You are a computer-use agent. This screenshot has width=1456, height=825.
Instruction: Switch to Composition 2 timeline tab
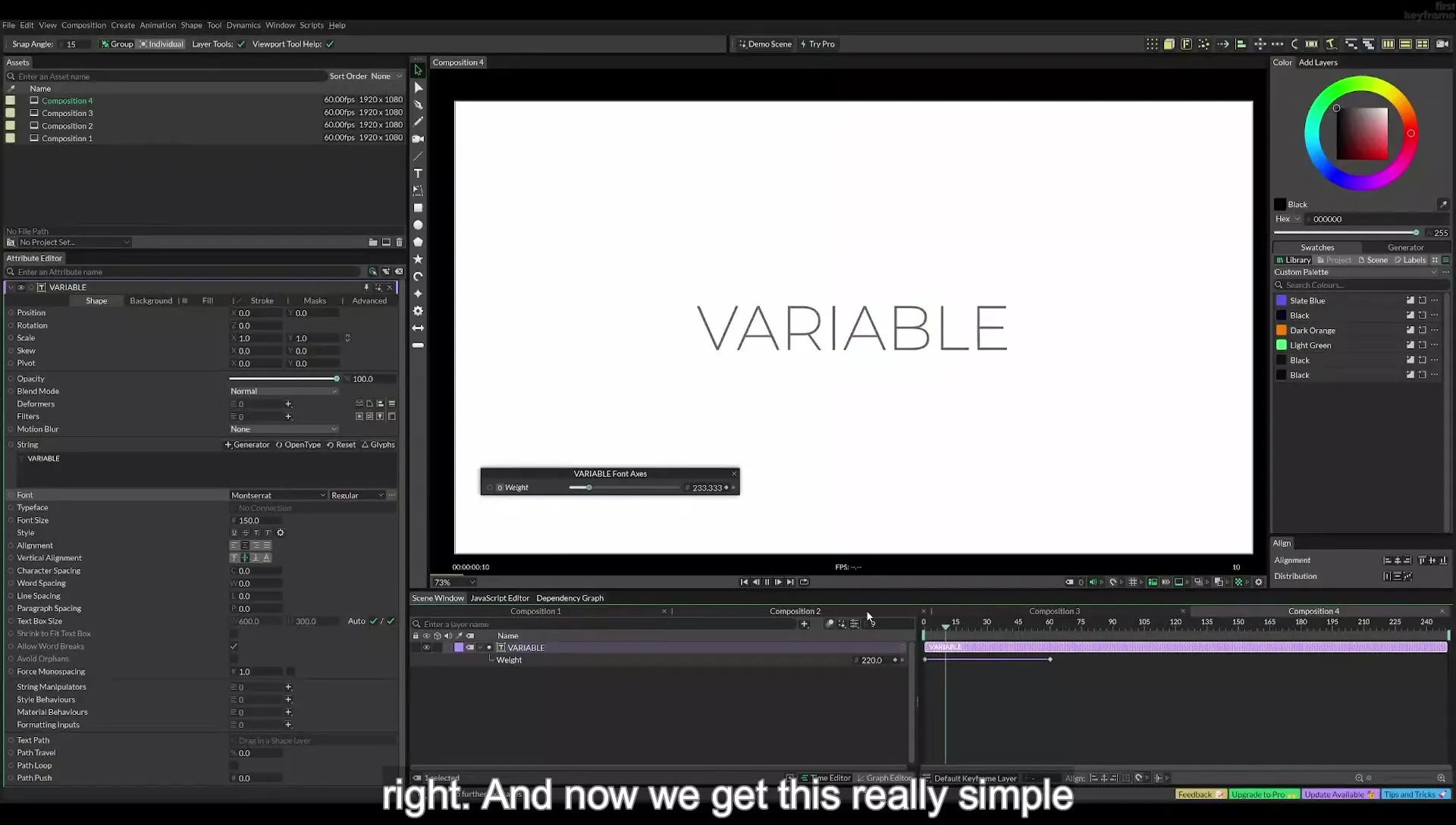tap(795, 611)
